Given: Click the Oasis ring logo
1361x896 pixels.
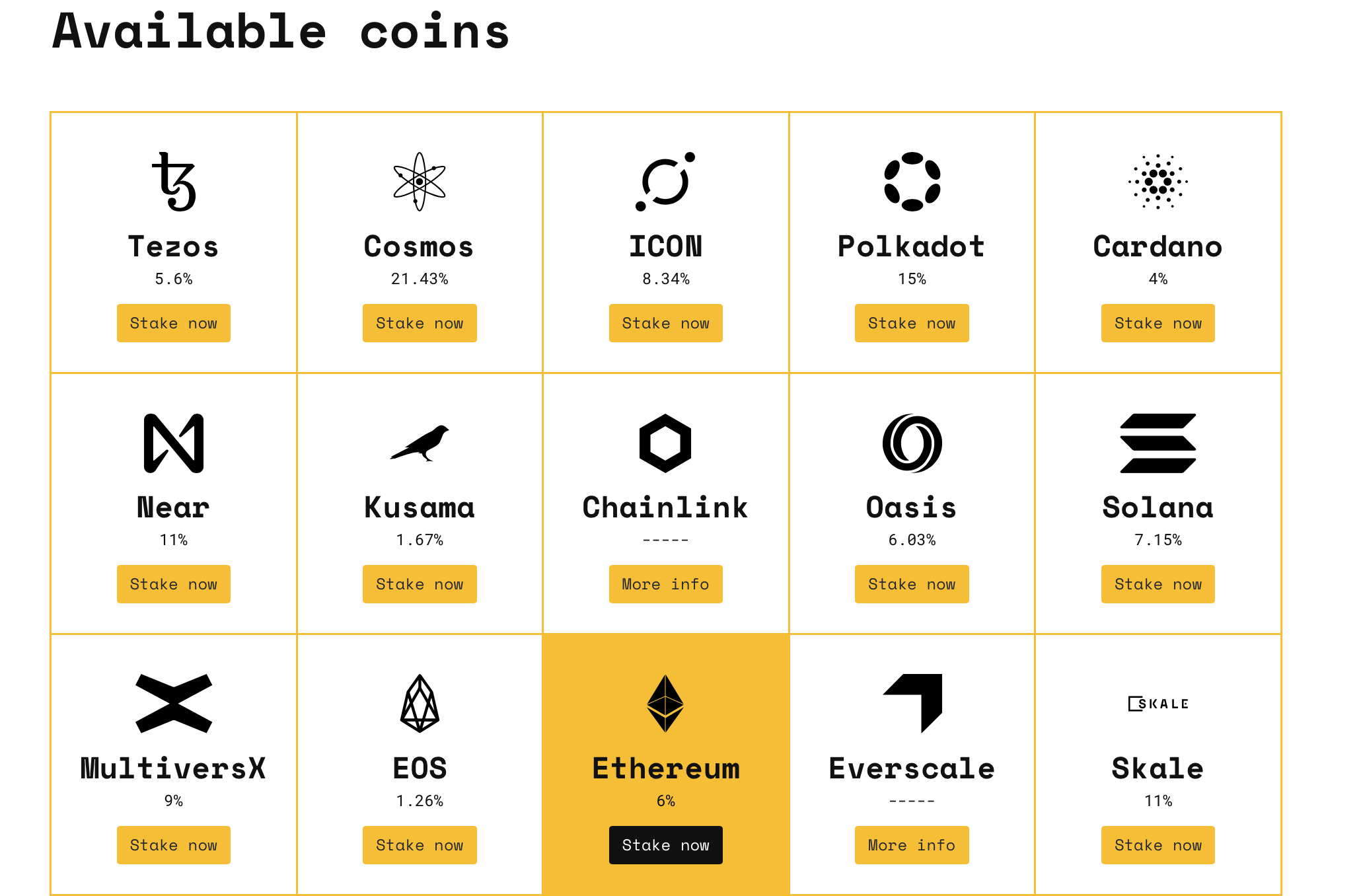Looking at the screenshot, I should click(912, 443).
